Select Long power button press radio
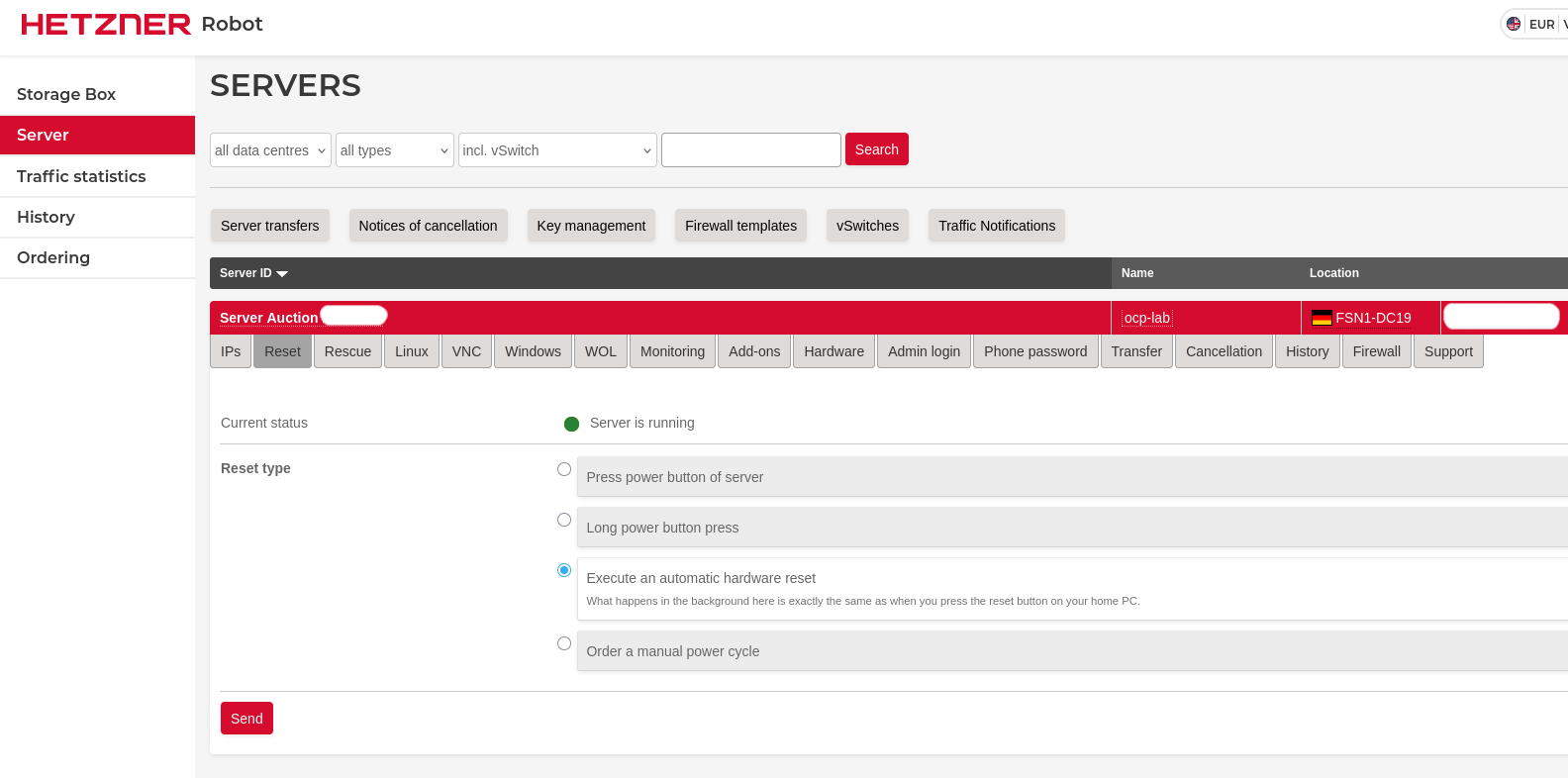This screenshot has height=778, width=1568. 564,520
